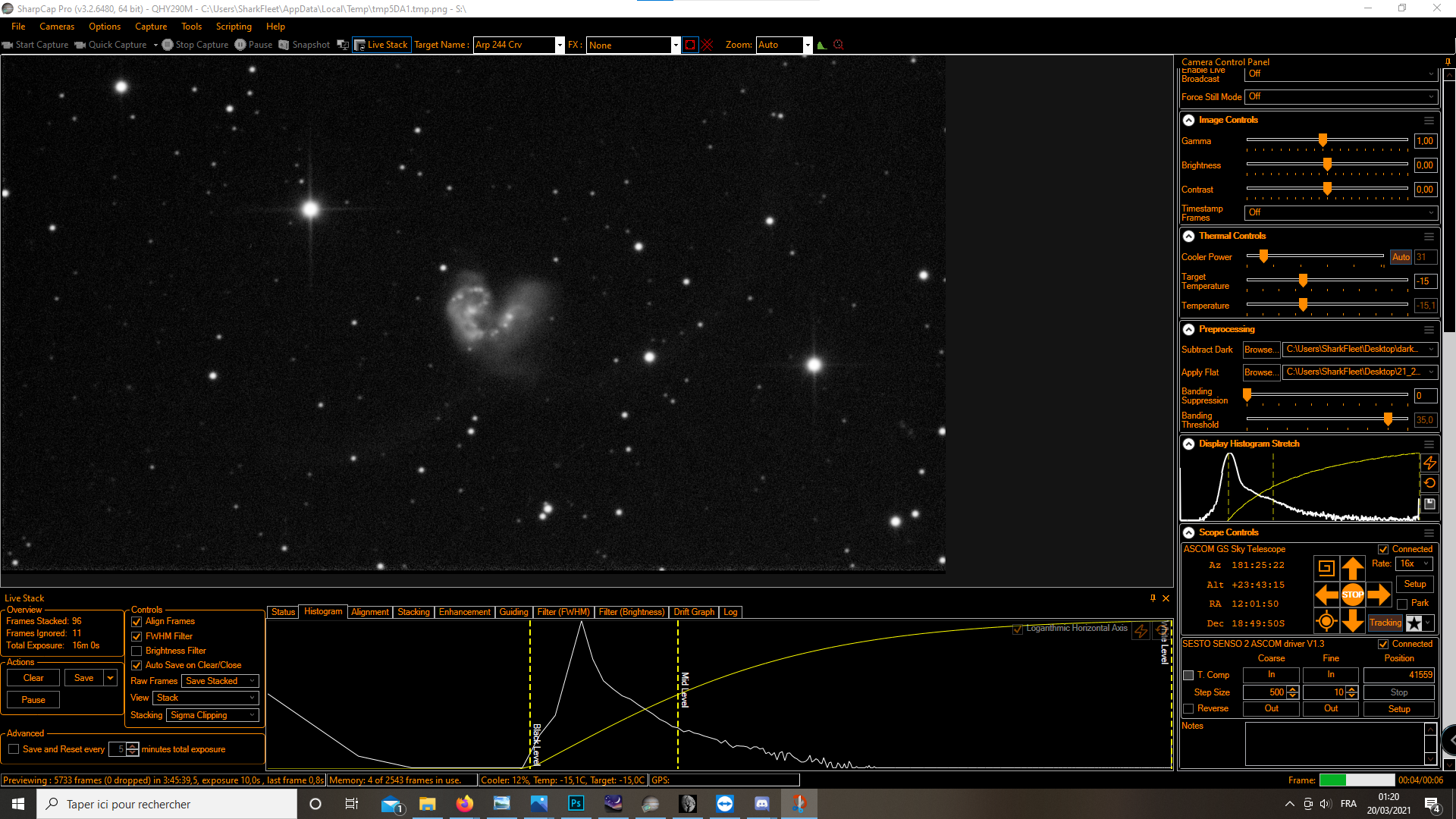Uncheck FWHM Filter
Viewport: 1456px width, 819px height.
coord(137,636)
